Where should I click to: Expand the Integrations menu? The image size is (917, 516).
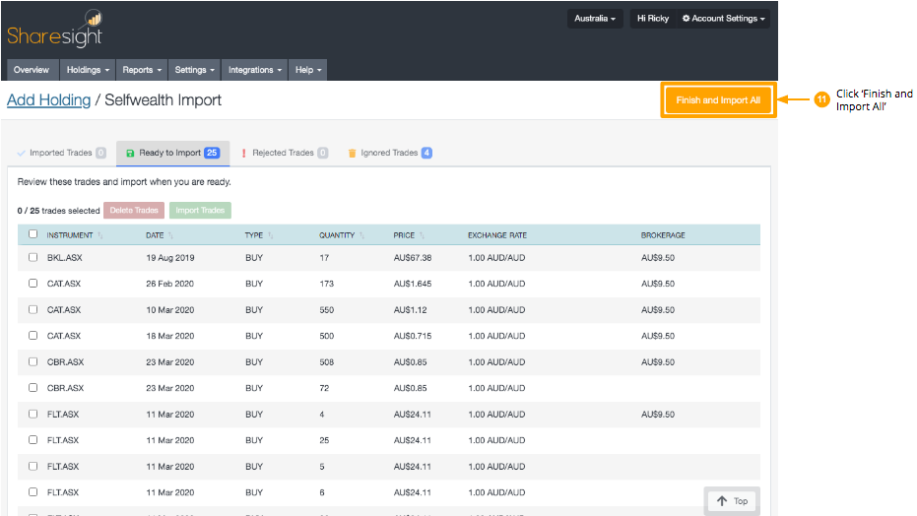254,70
